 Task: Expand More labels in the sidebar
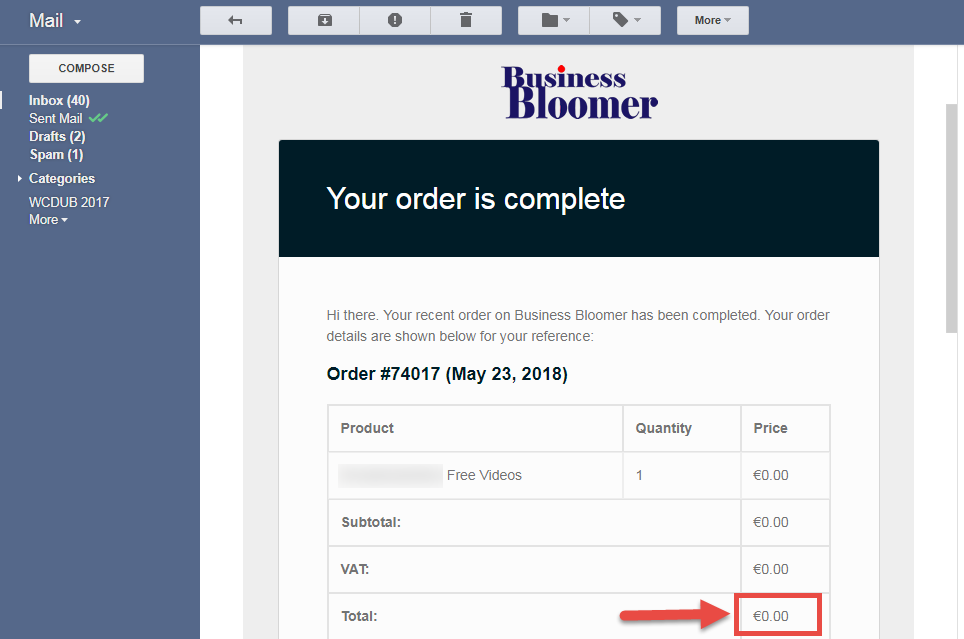[48, 220]
